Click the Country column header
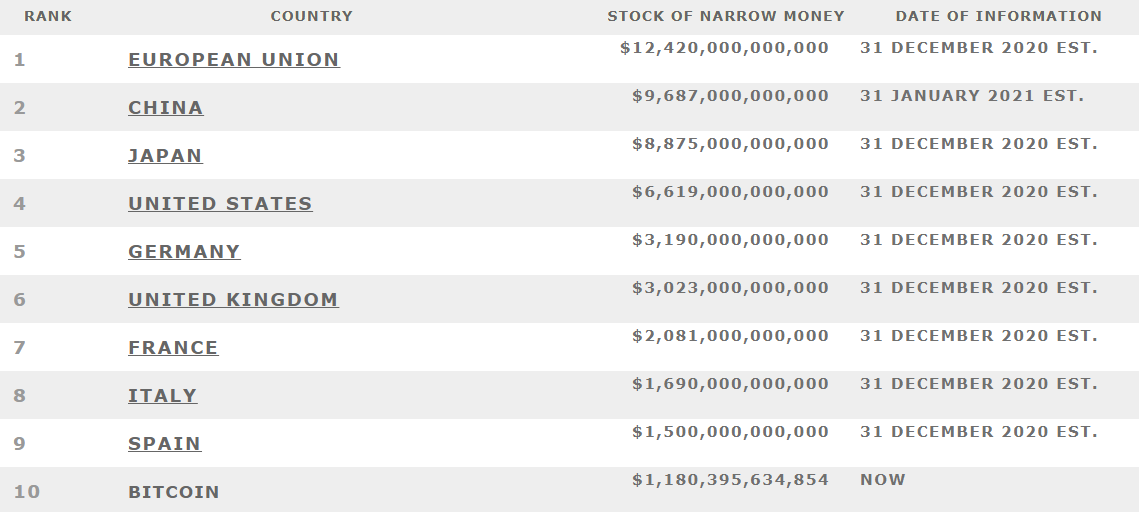The width and height of the screenshot is (1139, 512). 311,16
